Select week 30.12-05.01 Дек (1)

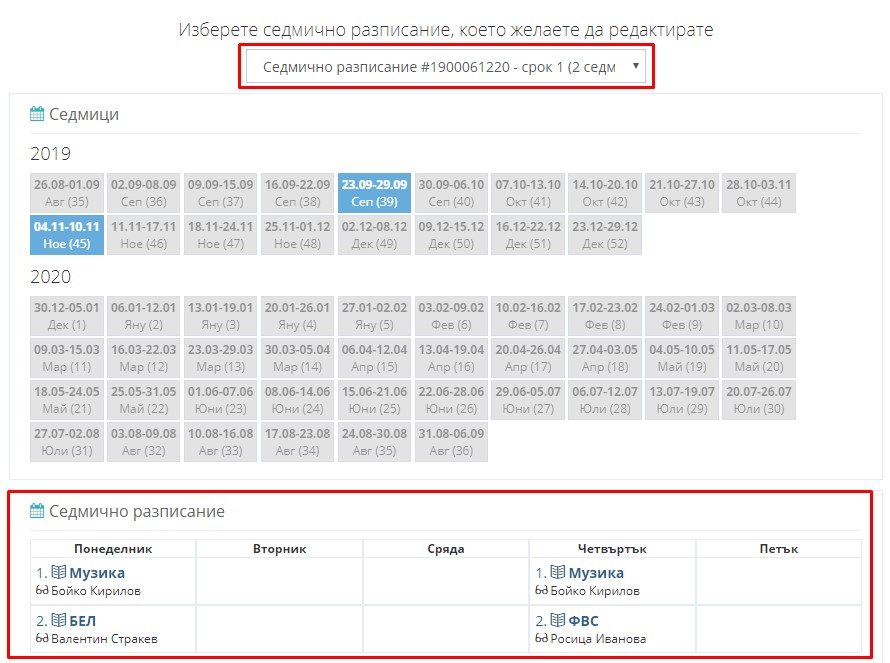pyautogui.click(x=67, y=316)
